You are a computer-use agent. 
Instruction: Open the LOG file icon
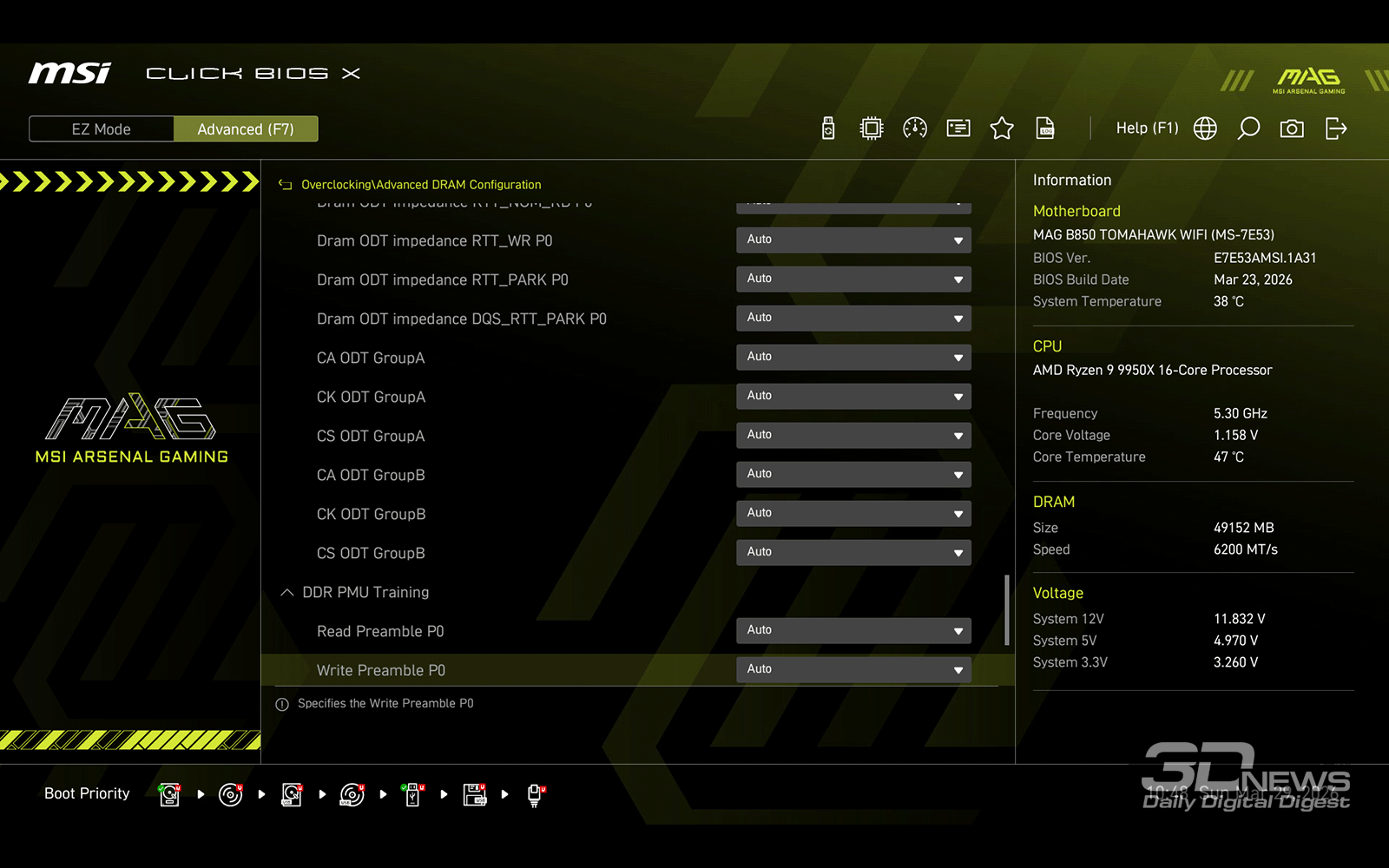pyautogui.click(x=1045, y=128)
